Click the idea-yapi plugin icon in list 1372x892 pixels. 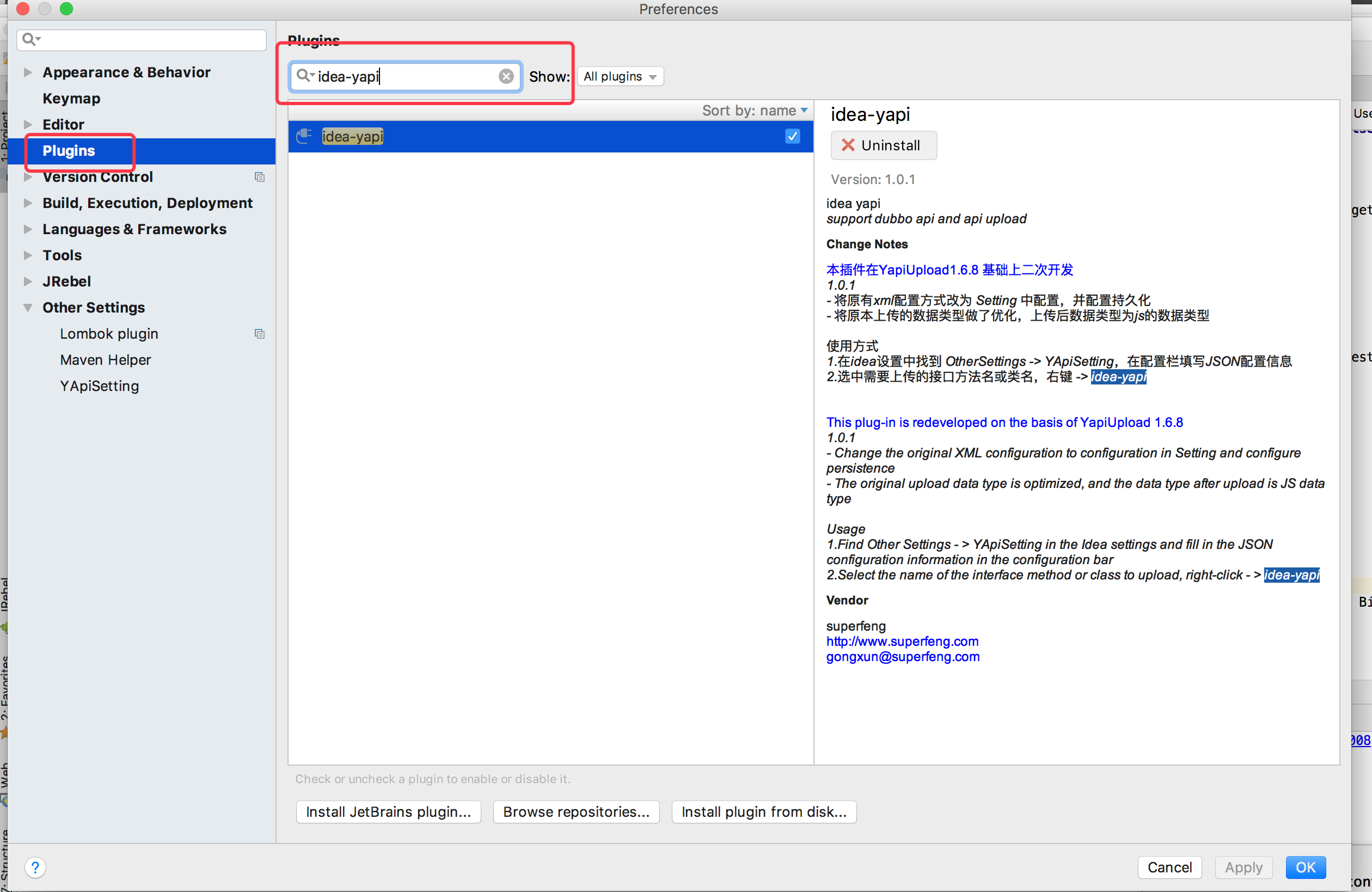click(304, 136)
